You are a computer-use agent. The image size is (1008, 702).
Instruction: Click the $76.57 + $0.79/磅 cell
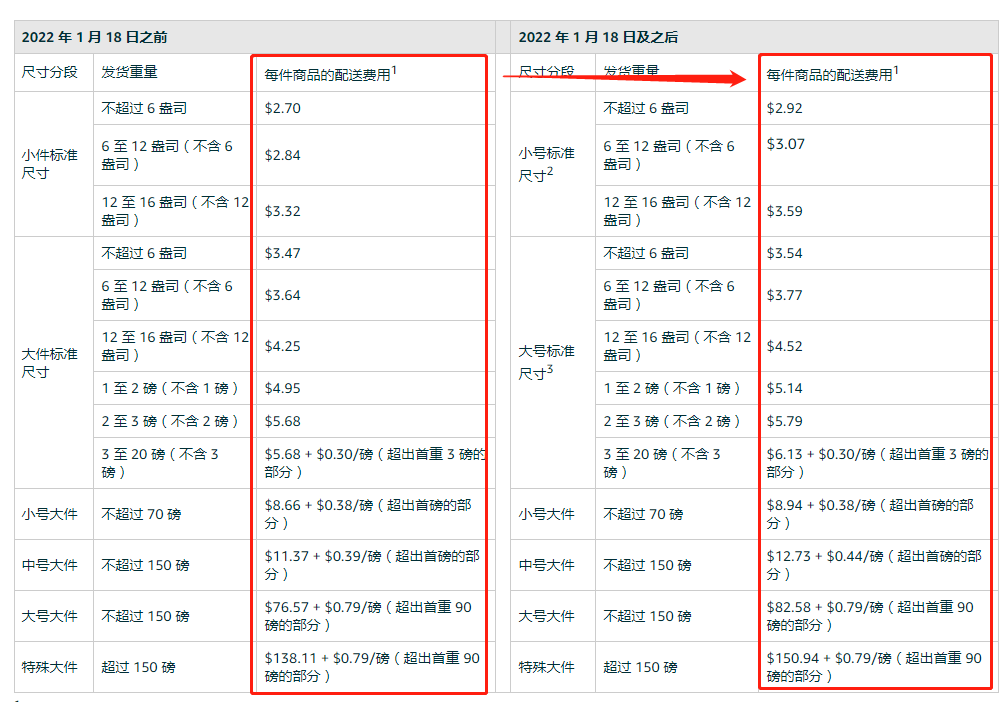click(x=372, y=616)
